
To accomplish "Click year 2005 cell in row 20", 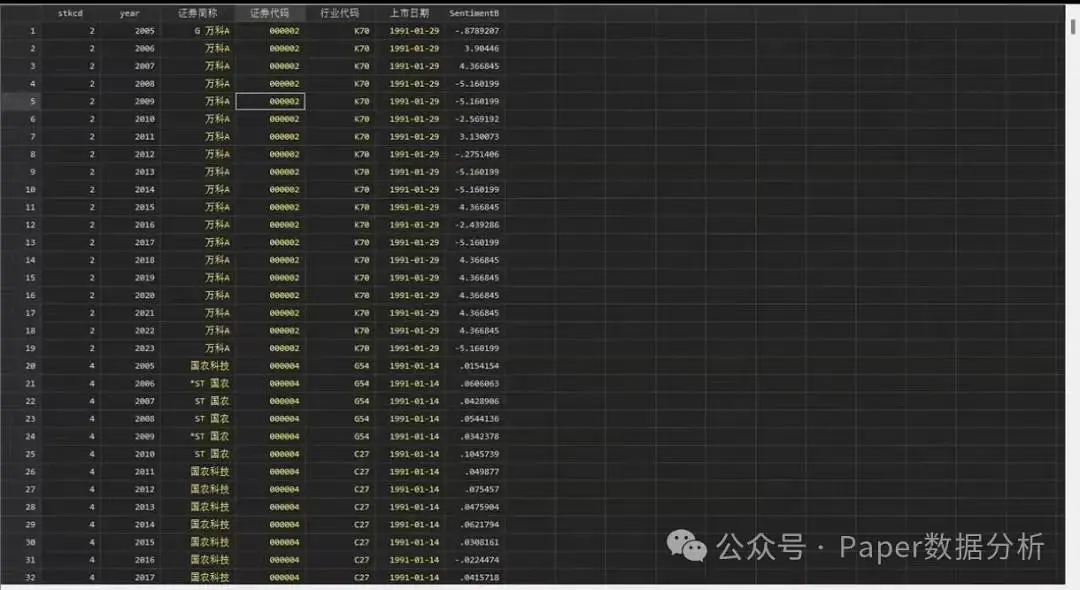I will [145, 366].
